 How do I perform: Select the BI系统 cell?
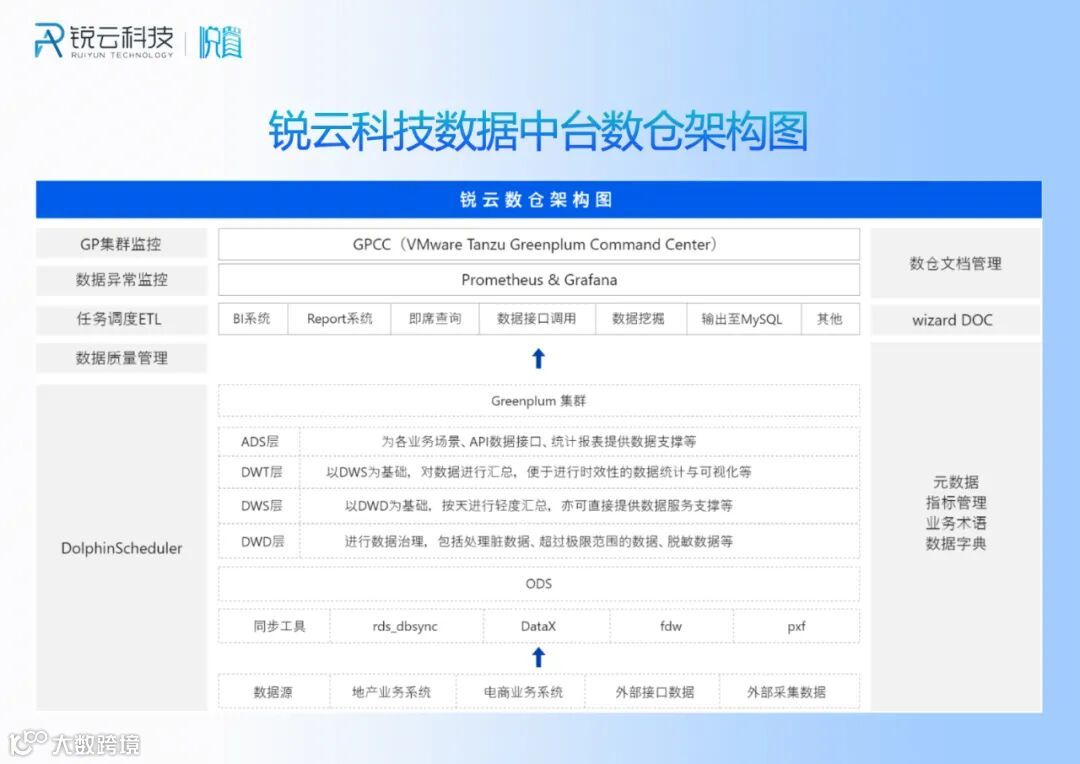252,319
